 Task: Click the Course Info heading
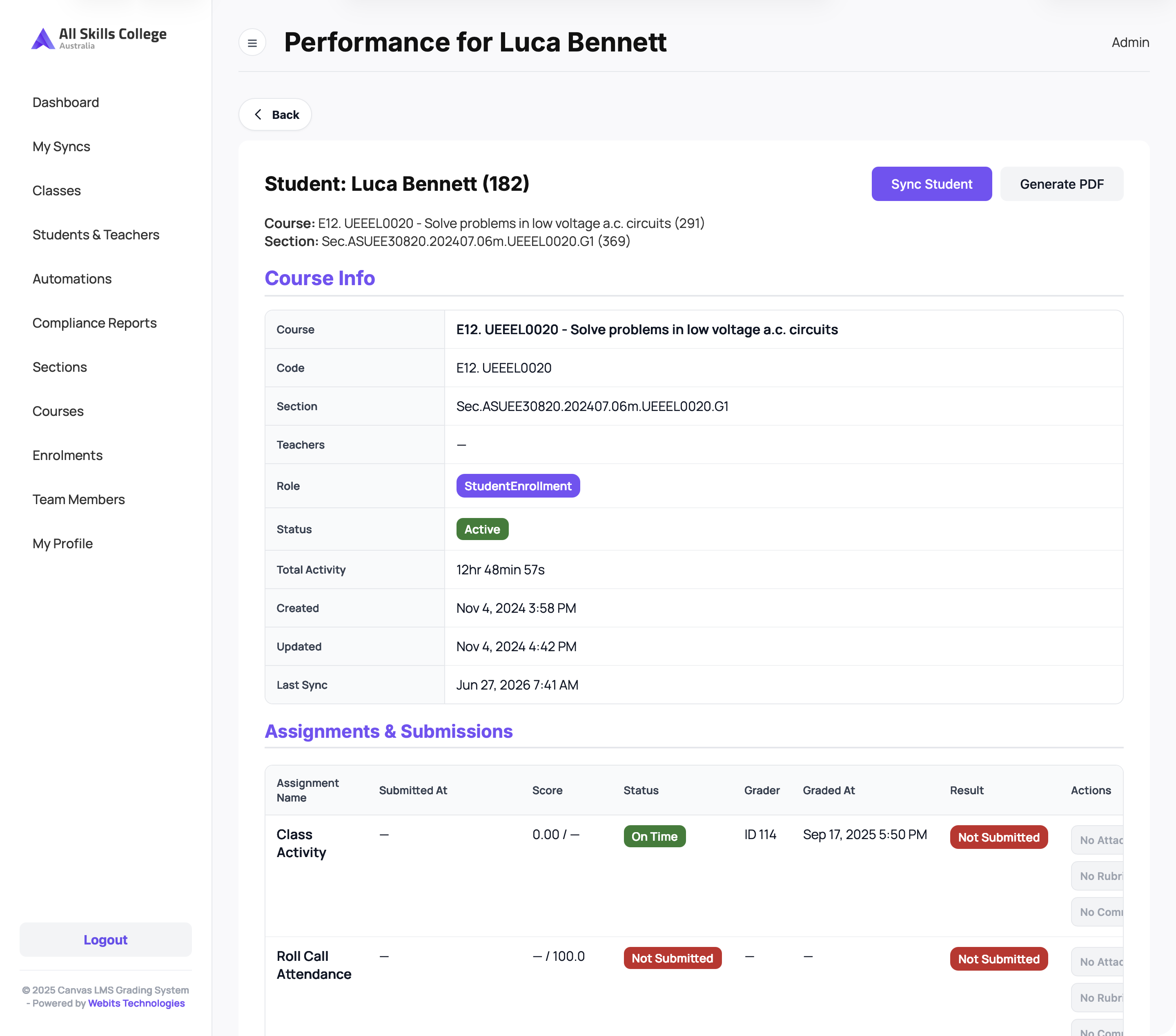tap(320, 278)
